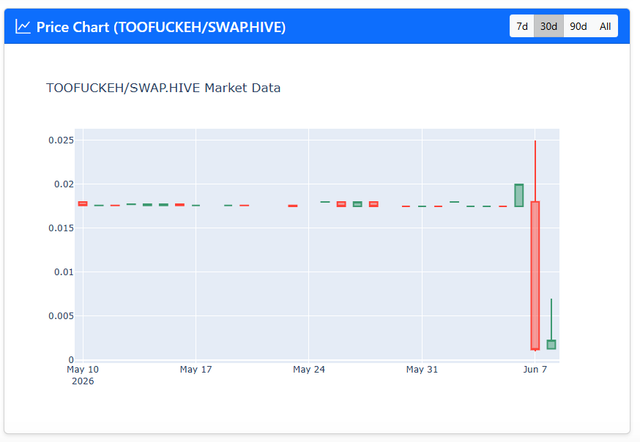Click the 0.01 y-axis label

point(64,272)
